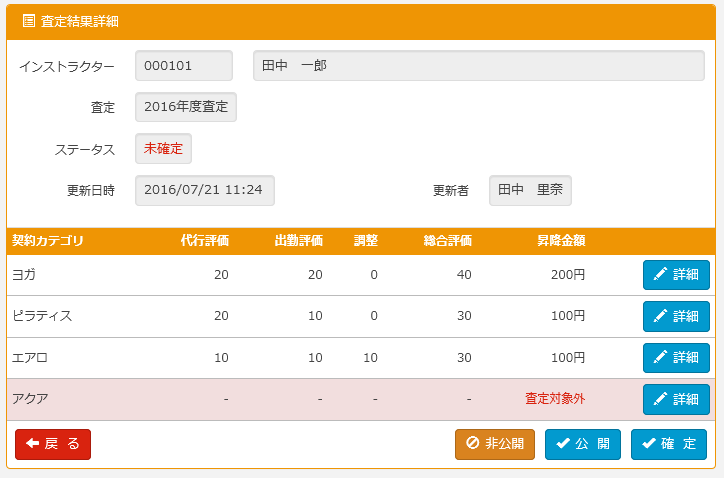Click the 総合評価 column header
724x478 pixels.
tap(447, 241)
